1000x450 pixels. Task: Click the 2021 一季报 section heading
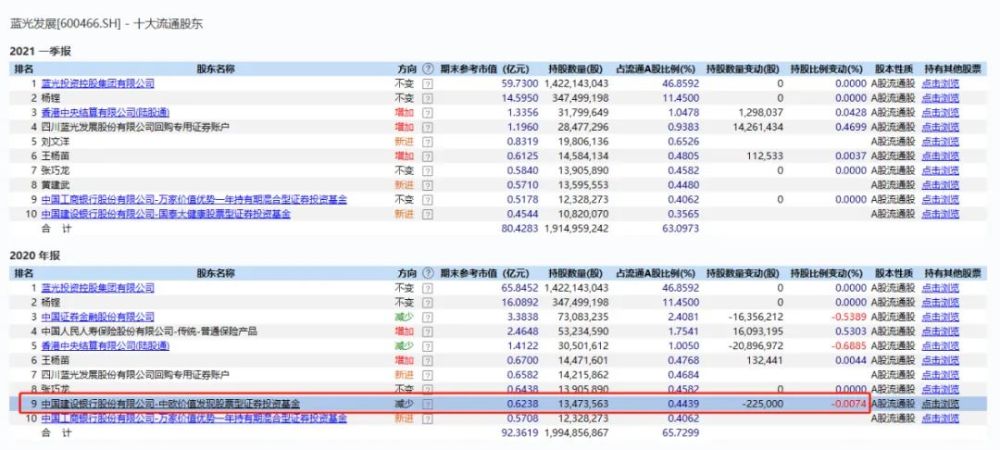click(x=40, y=52)
